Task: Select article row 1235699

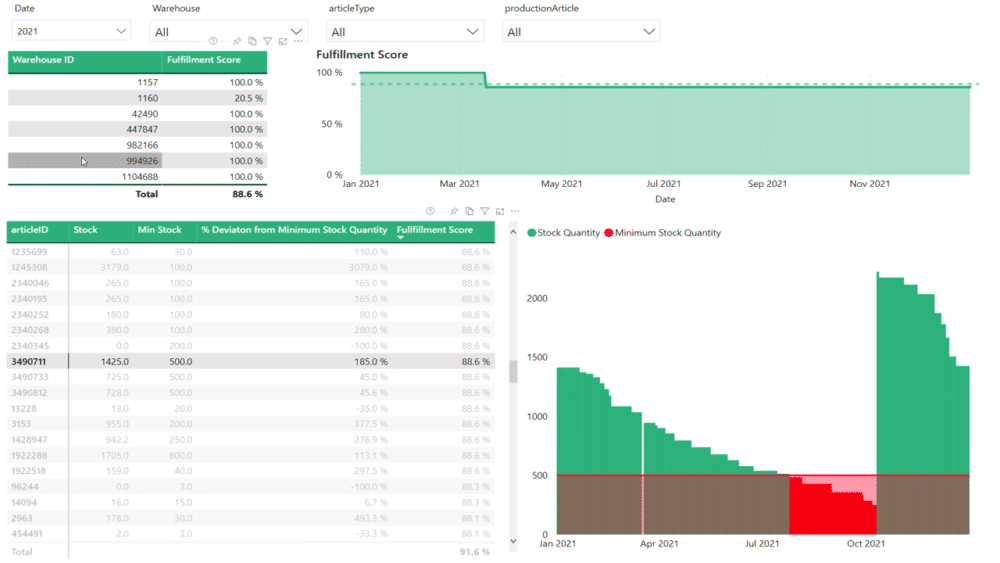Action: 251,252
